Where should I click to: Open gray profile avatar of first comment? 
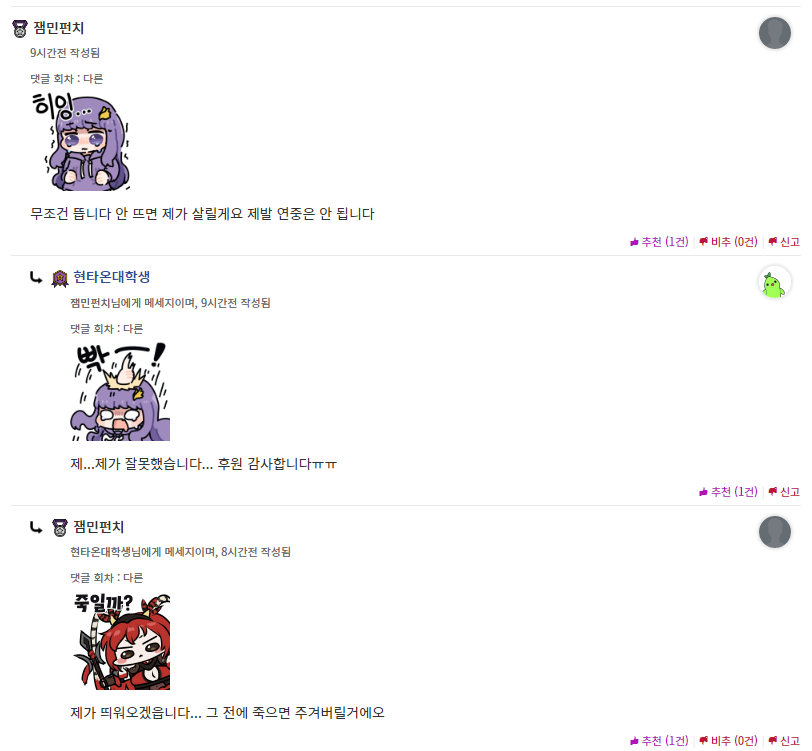tap(775, 33)
